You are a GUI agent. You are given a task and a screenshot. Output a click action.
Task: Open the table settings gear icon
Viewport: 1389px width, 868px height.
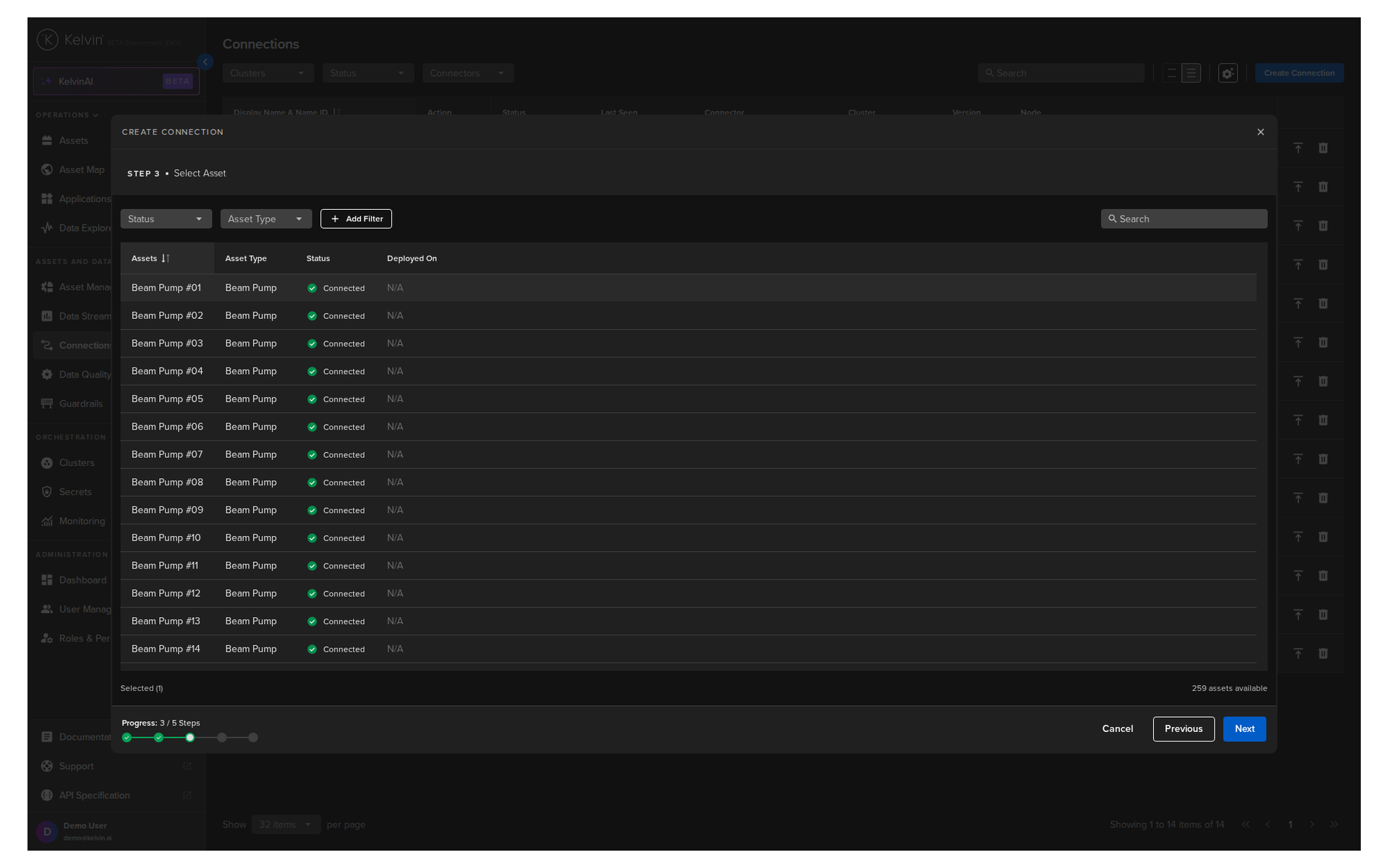1228,73
